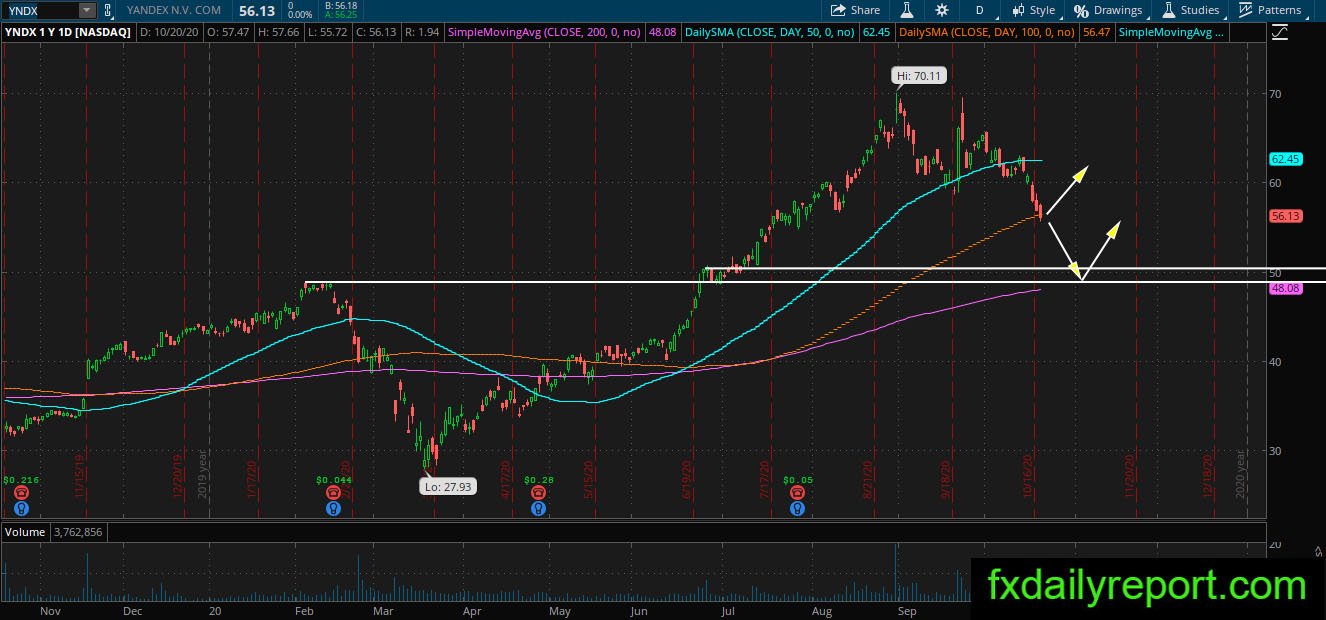Click the Mar label on time axis

point(382,610)
